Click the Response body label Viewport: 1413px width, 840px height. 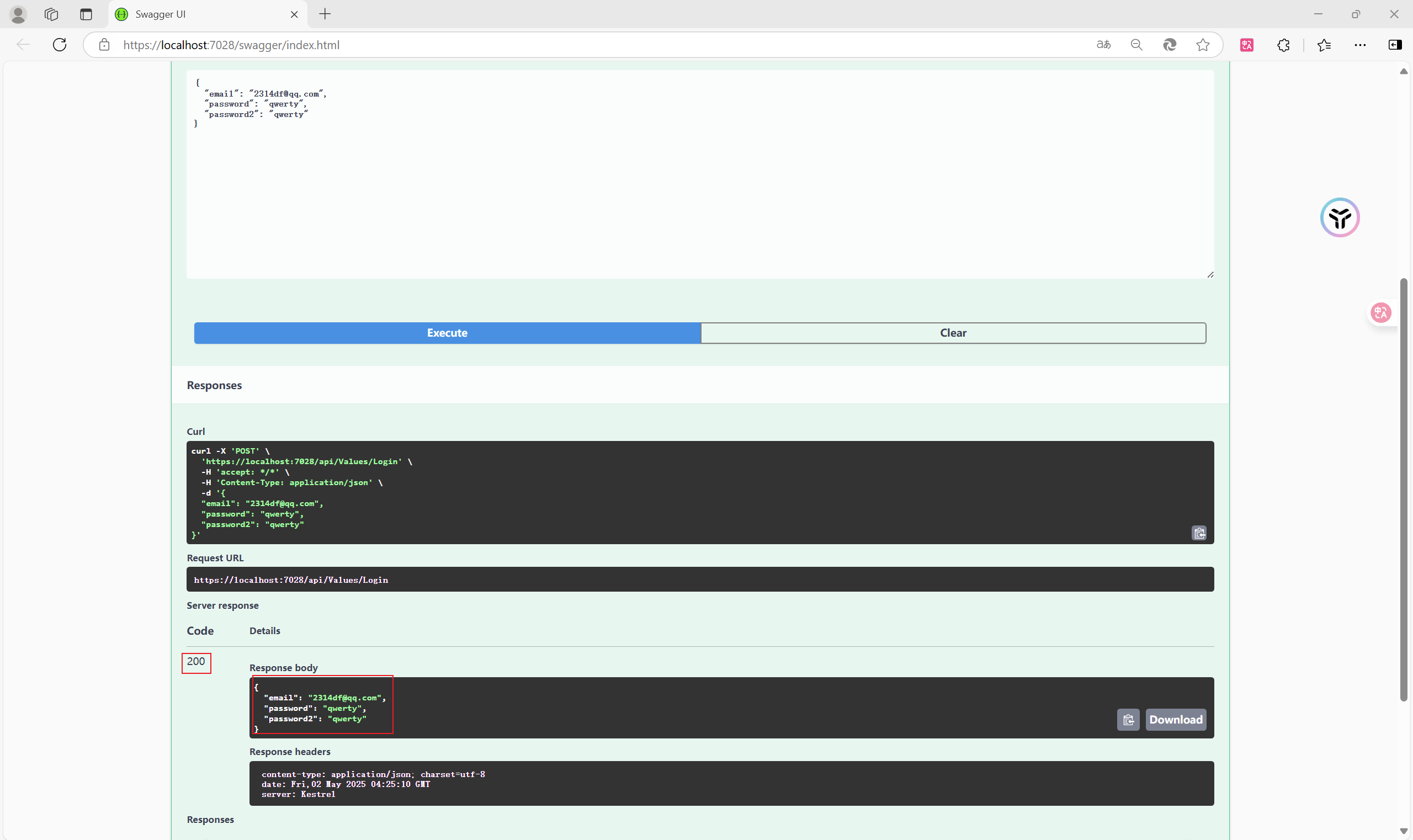click(x=284, y=668)
